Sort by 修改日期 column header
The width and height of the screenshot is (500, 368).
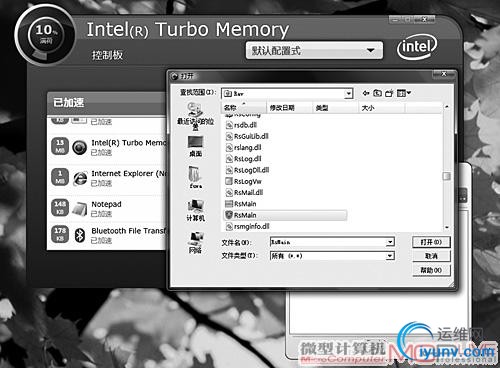[290, 108]
